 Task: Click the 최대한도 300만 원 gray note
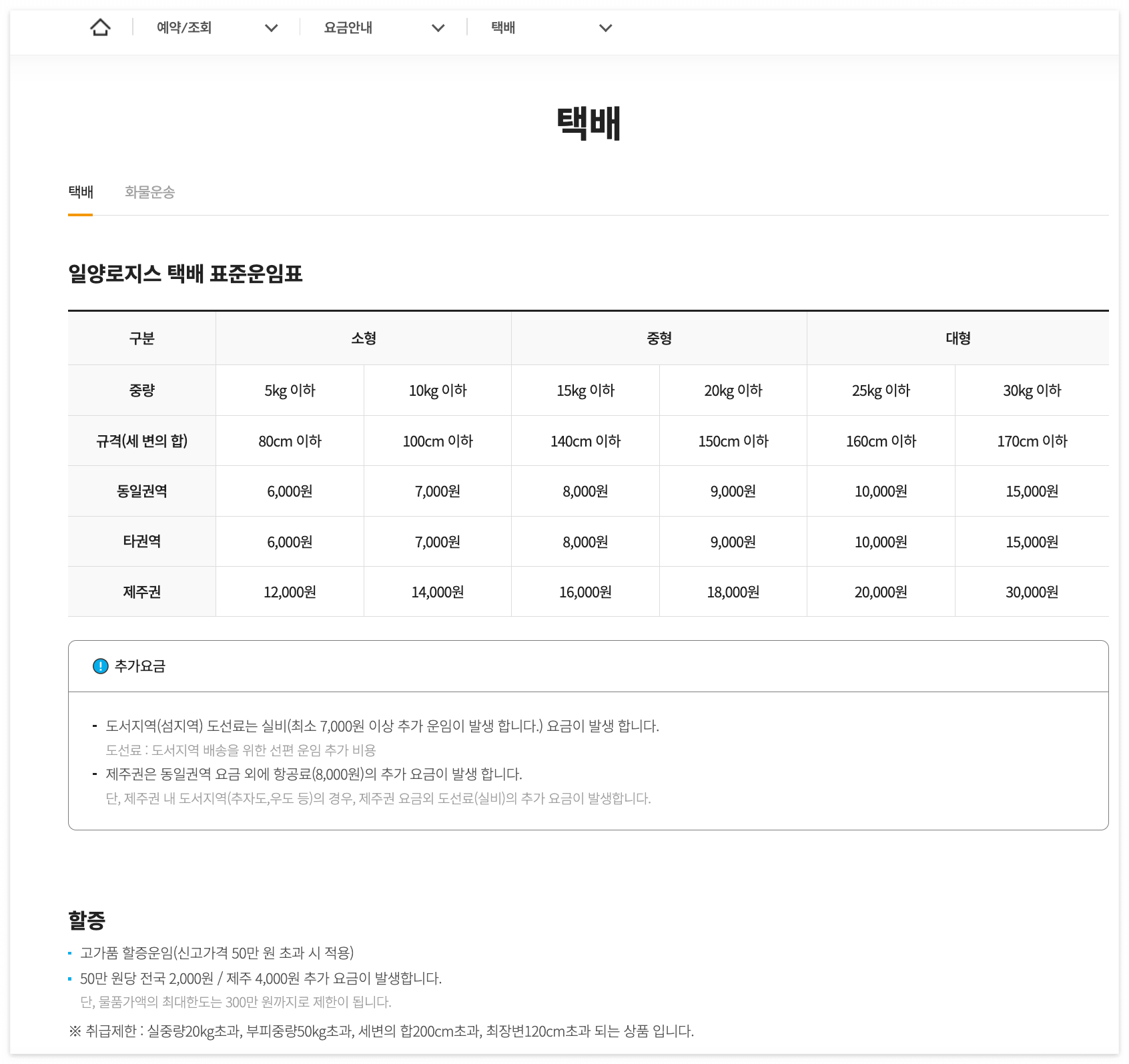[236, 1002]
